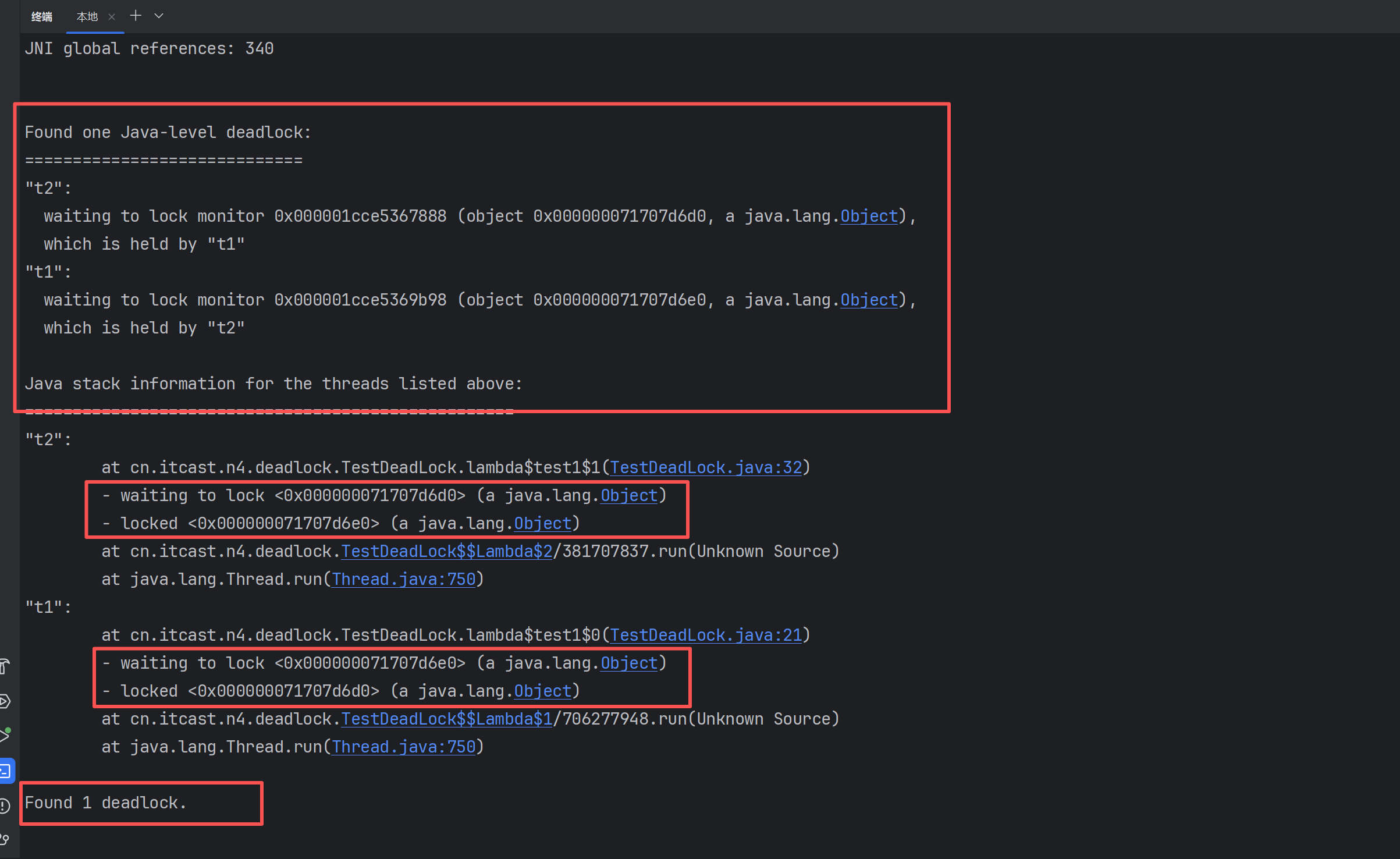Image resolution: width=1400 pixels, height=859 pixels.
Task: Open the Problems tool window icon
Action: click(x=5, y=806)
